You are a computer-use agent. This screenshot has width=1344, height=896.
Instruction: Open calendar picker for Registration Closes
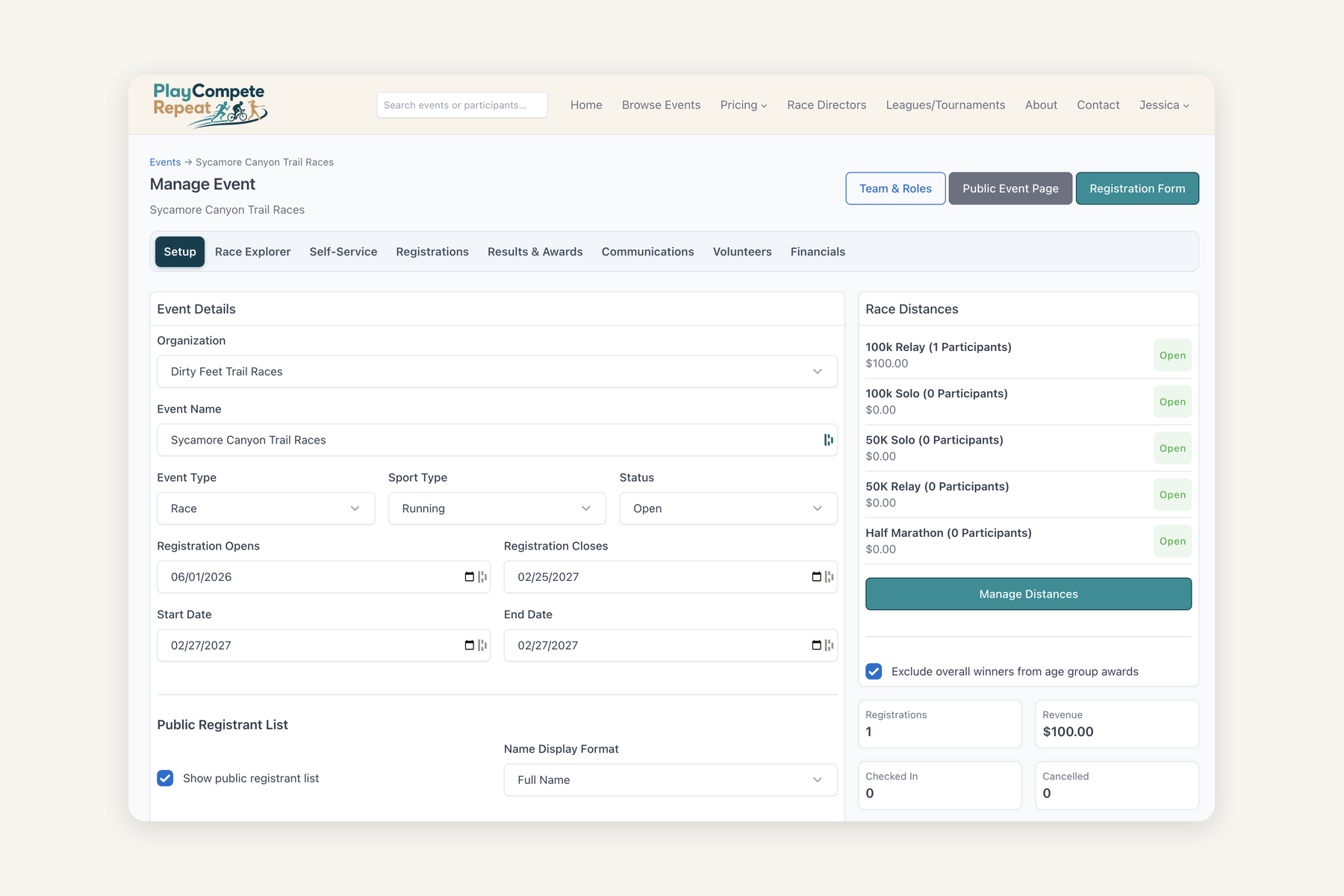[x=816, y=577]
